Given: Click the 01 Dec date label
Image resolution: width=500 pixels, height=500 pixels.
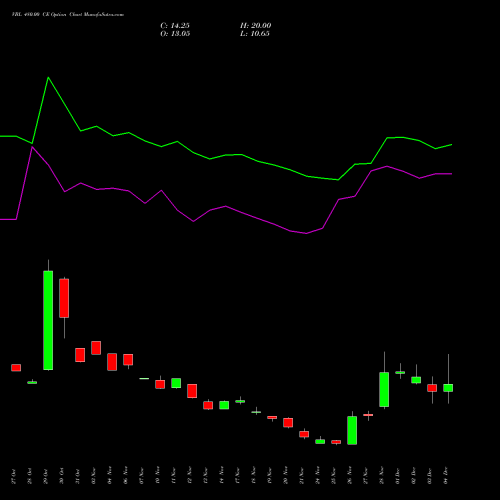Looking at the screenshot, I should pos(397,476).
